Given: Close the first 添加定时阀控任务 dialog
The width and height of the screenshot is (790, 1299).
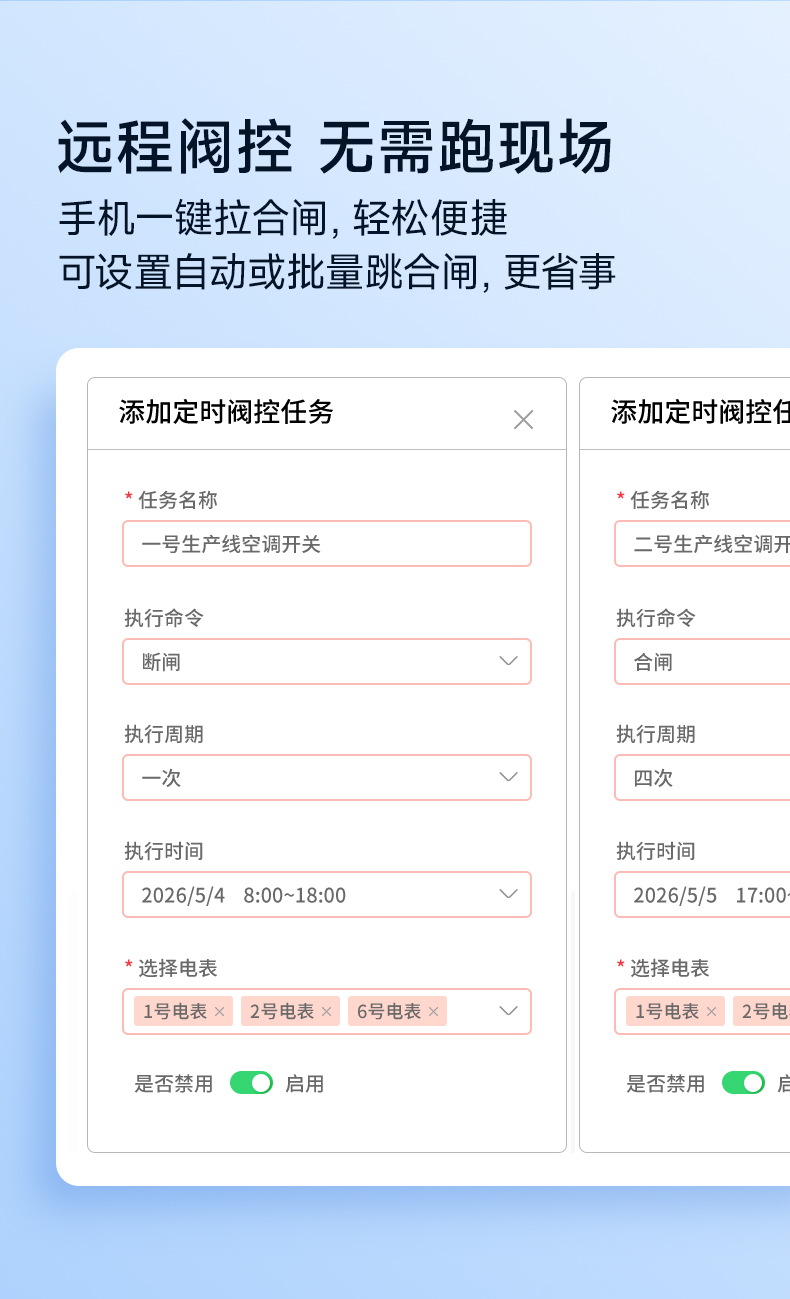Looking at the screenshot, I should coord(523,420).
